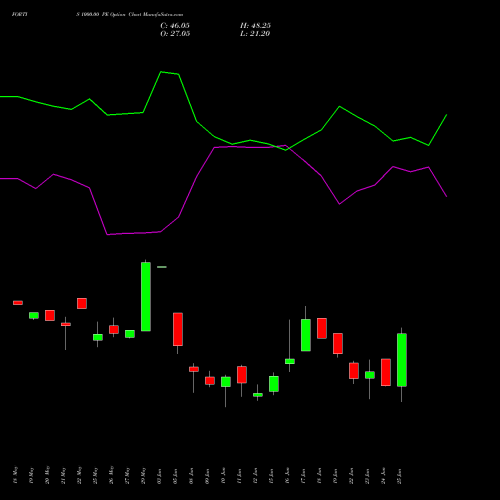Click the tall green candle for 29 May
The image size is (500, 500).
click(x=146, y=297)
